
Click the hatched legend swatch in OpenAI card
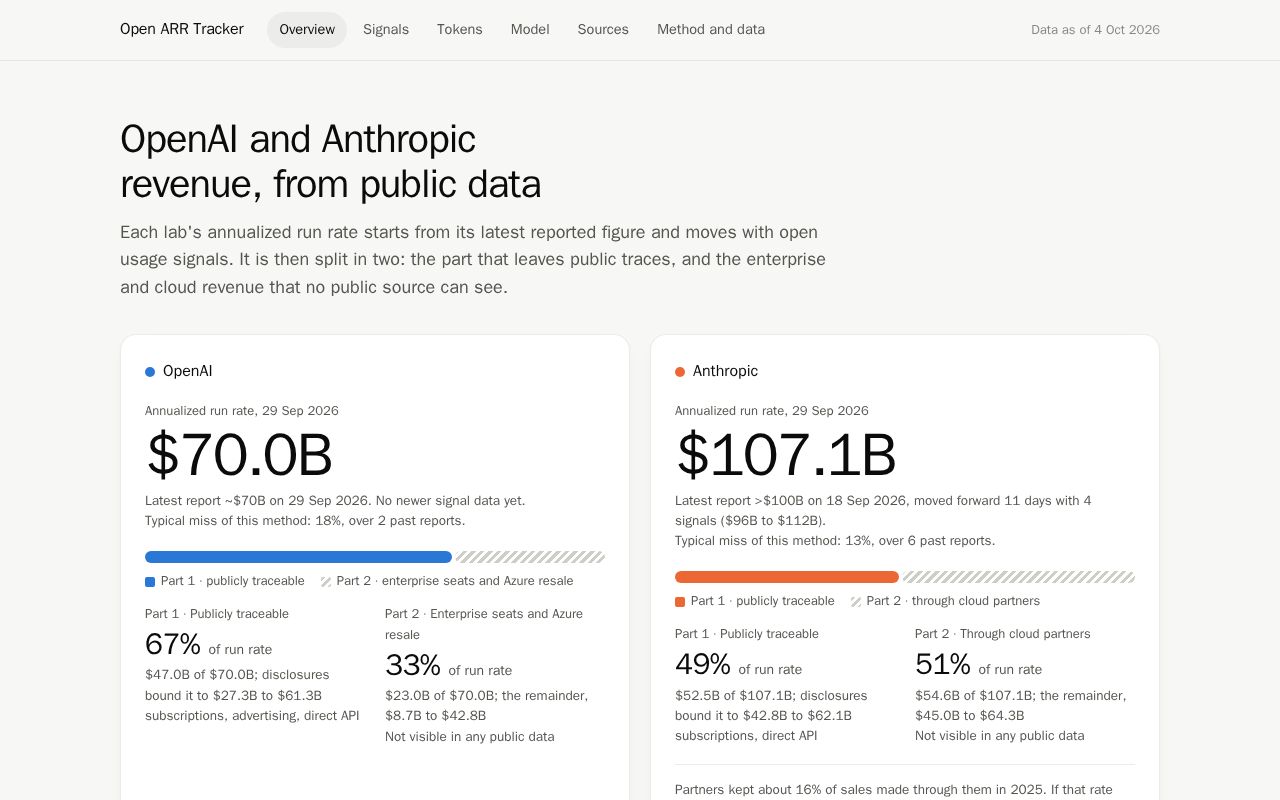[x=326, y=582]
